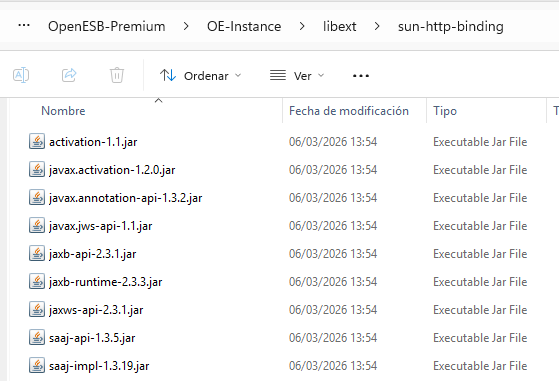Select file name javax.activation-1.2.0.jar
559x381 pixels.
(x=112, y=170)
